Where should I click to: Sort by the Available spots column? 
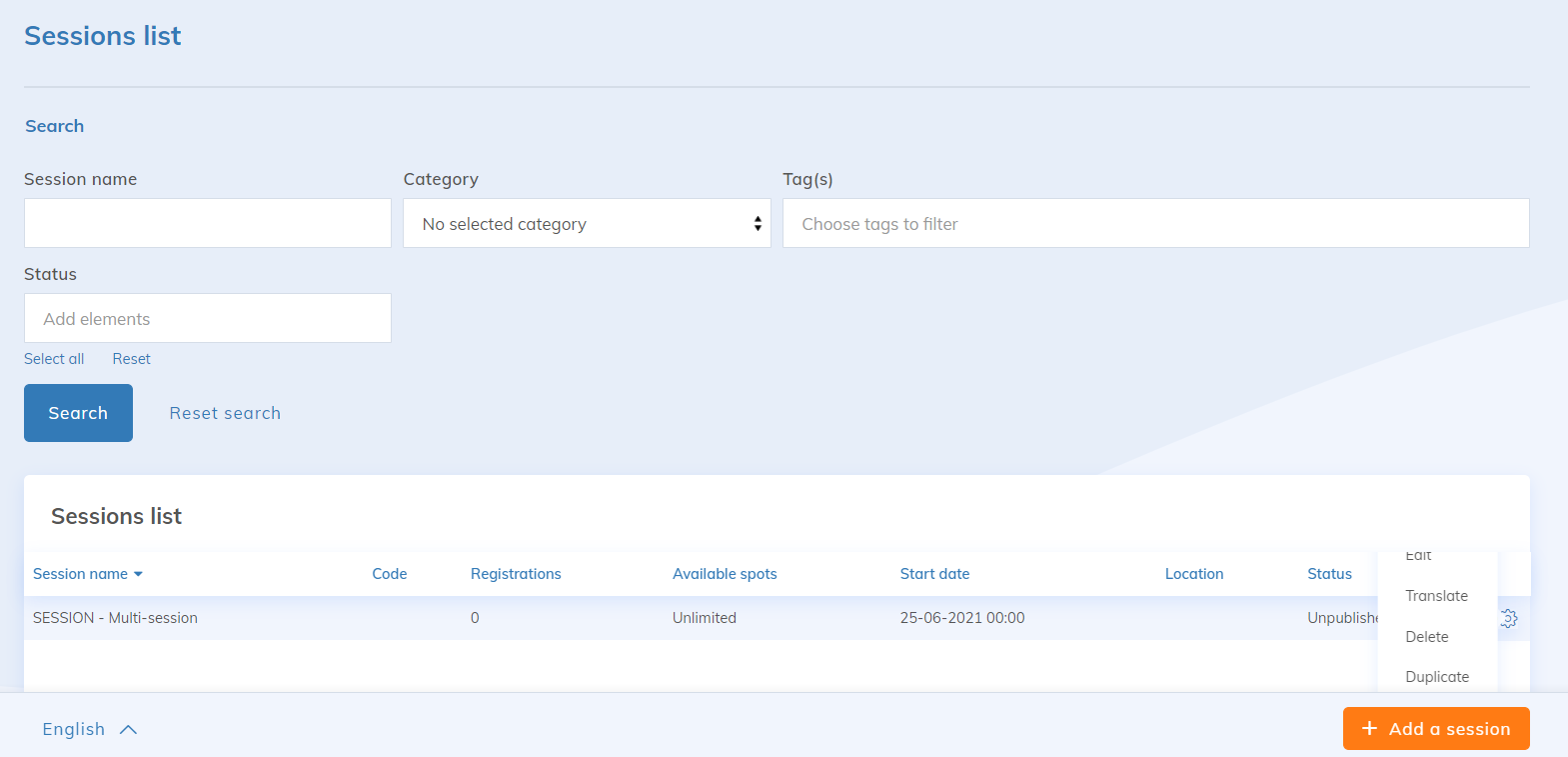coord(725,574)
